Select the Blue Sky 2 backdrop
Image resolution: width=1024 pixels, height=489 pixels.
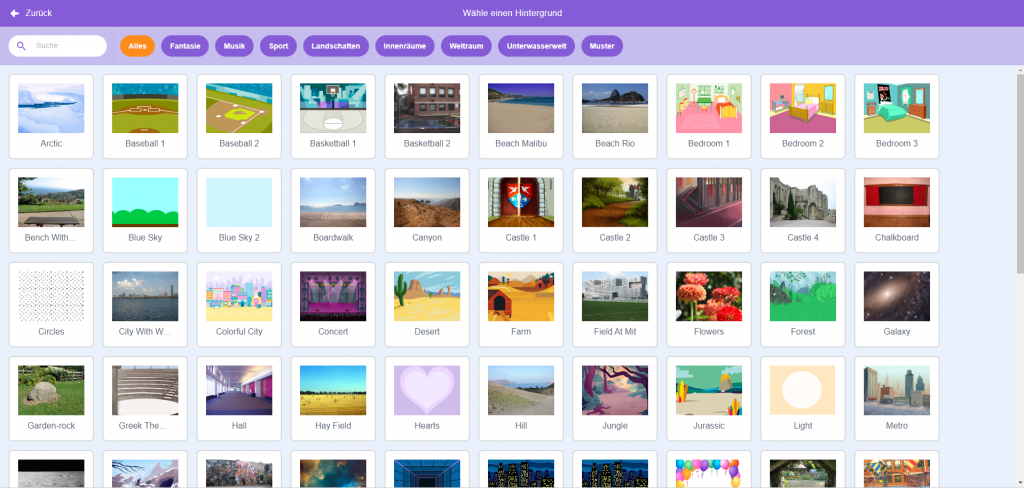coord(239,210)
